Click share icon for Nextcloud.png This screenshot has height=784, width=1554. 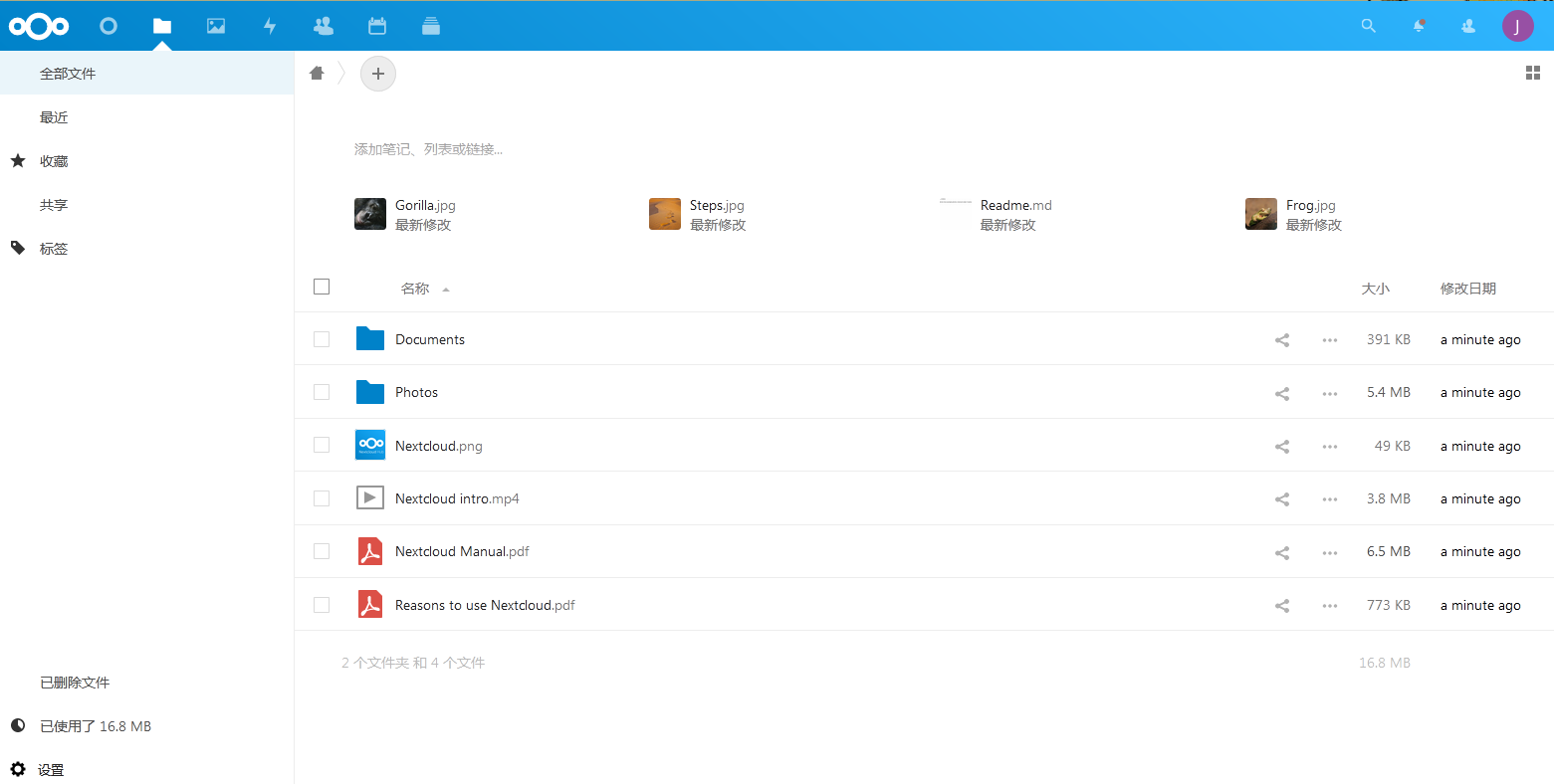pos(1282,447)
